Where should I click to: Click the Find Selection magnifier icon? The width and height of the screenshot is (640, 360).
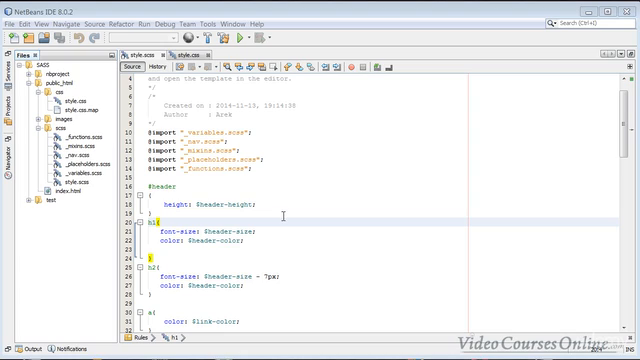(227, 67)
